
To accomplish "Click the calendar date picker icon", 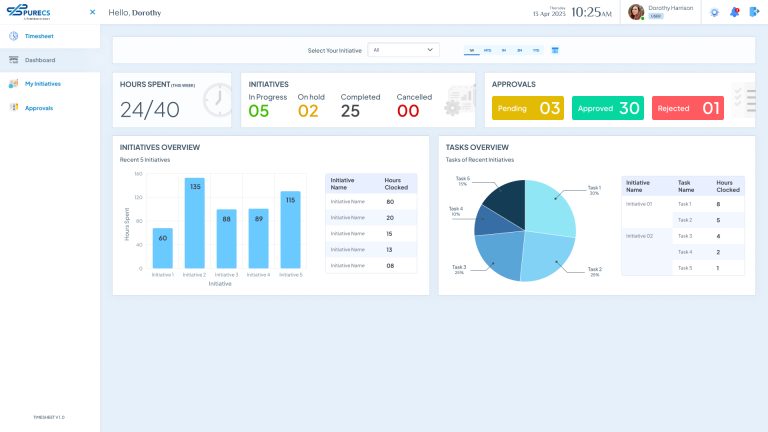I will pyautogui.click(x=555, y=49).
